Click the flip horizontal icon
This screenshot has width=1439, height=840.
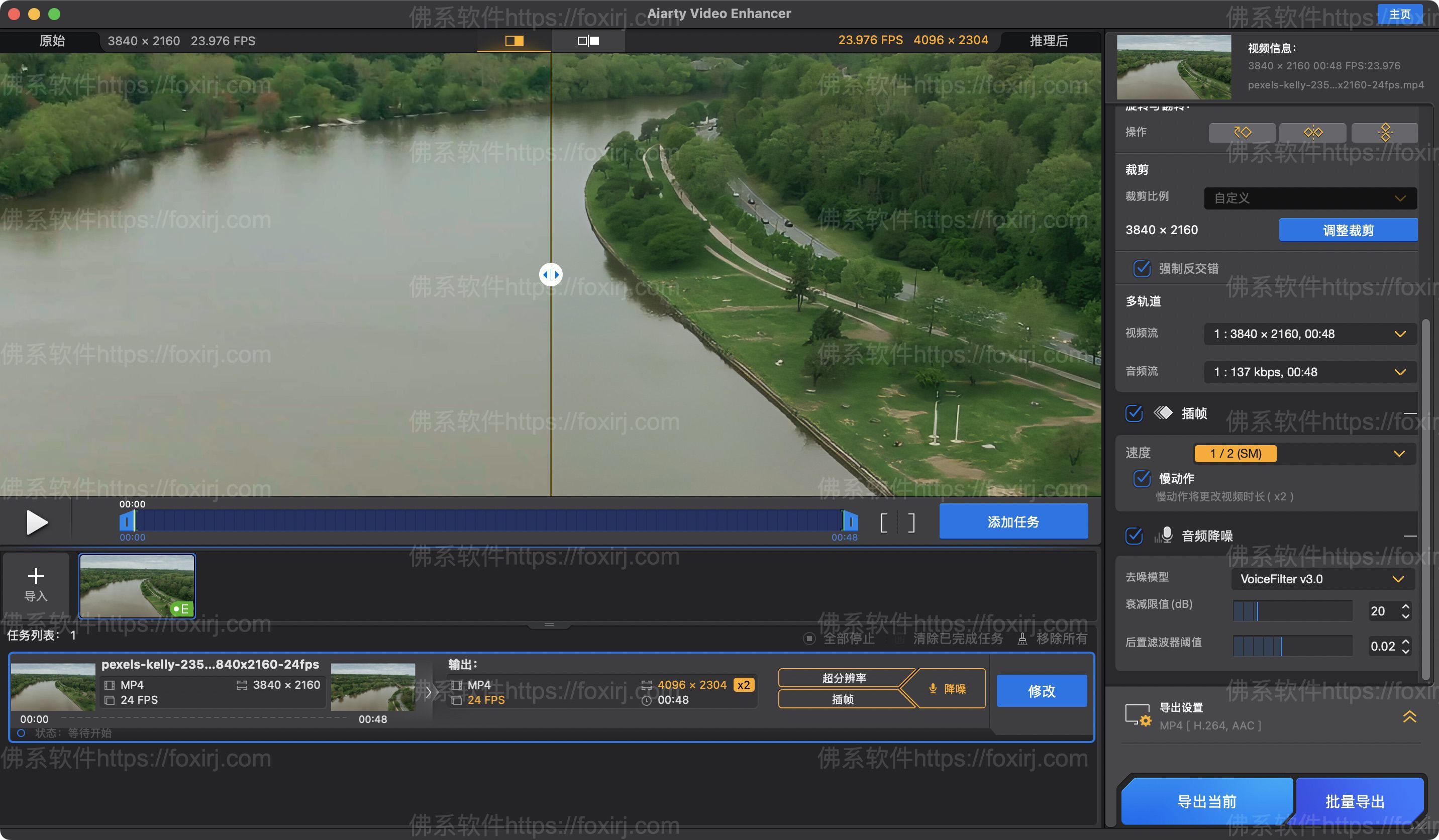pos(1313,132)
